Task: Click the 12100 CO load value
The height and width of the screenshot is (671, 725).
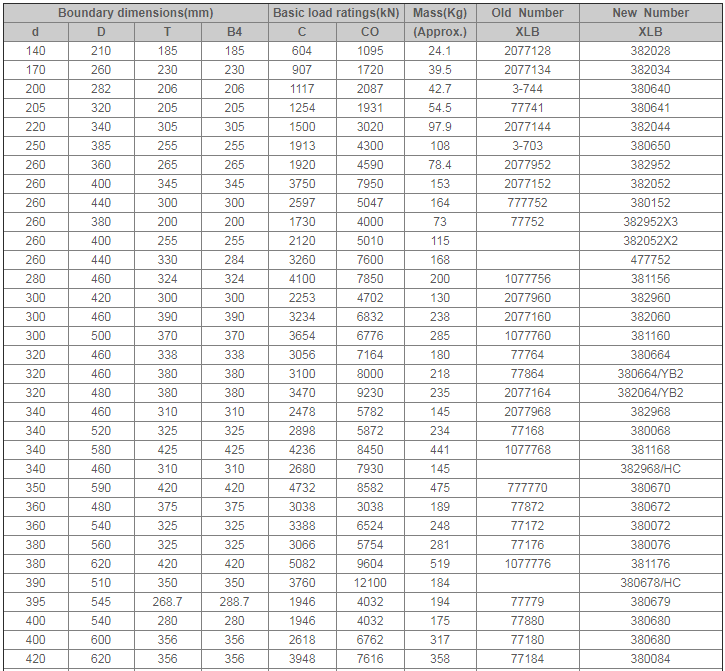Action: coord(370,583)
